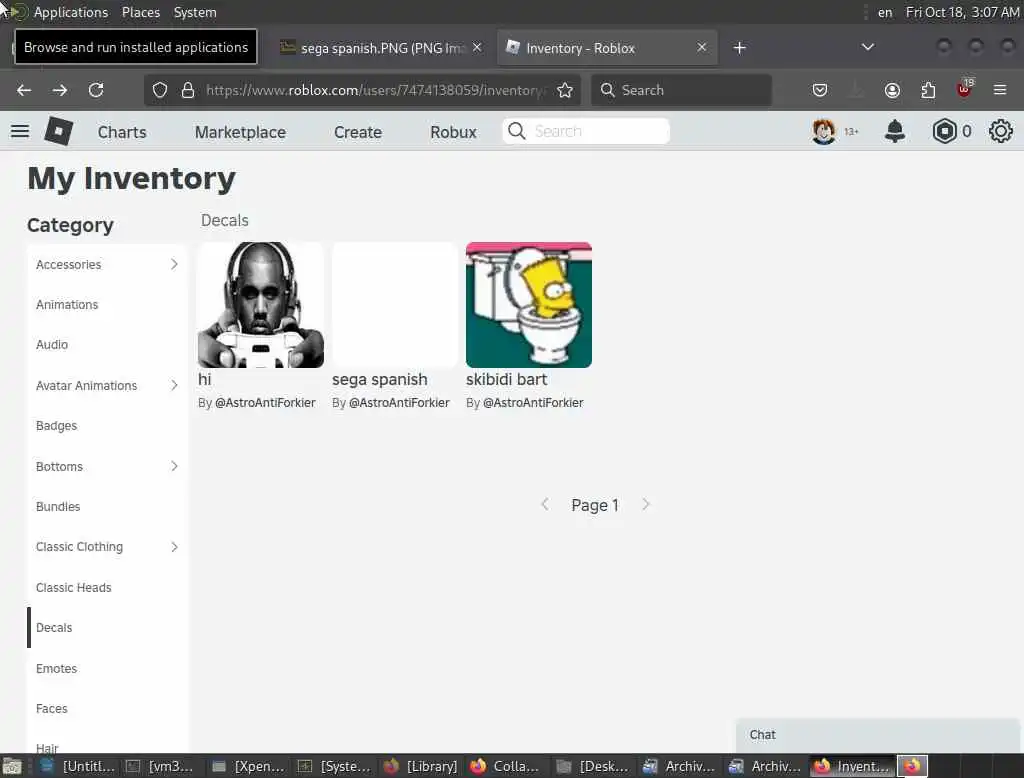Select the Faces category
Image resolution: width=1024 pixels, height=778 pixels.
coord(107,708)
